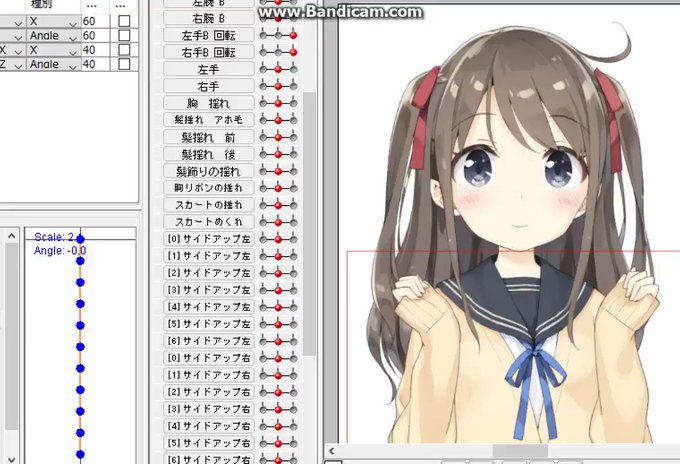Click the スカートの揺れ slider handle
The image size is (680, 464).
point(278,205)
